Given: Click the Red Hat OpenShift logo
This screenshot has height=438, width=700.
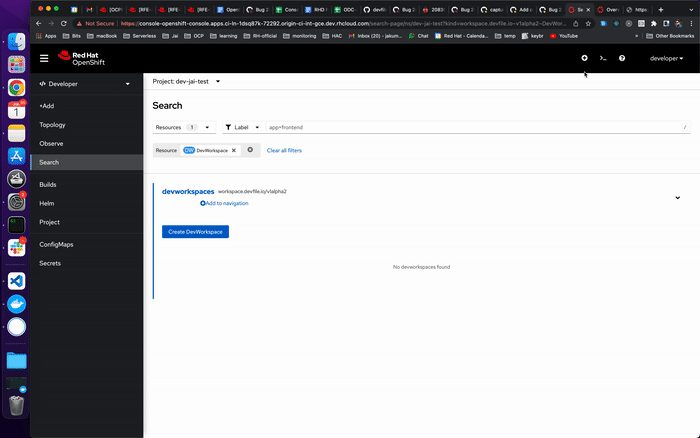Looking at the screenshot, I should tap(81, 58).
